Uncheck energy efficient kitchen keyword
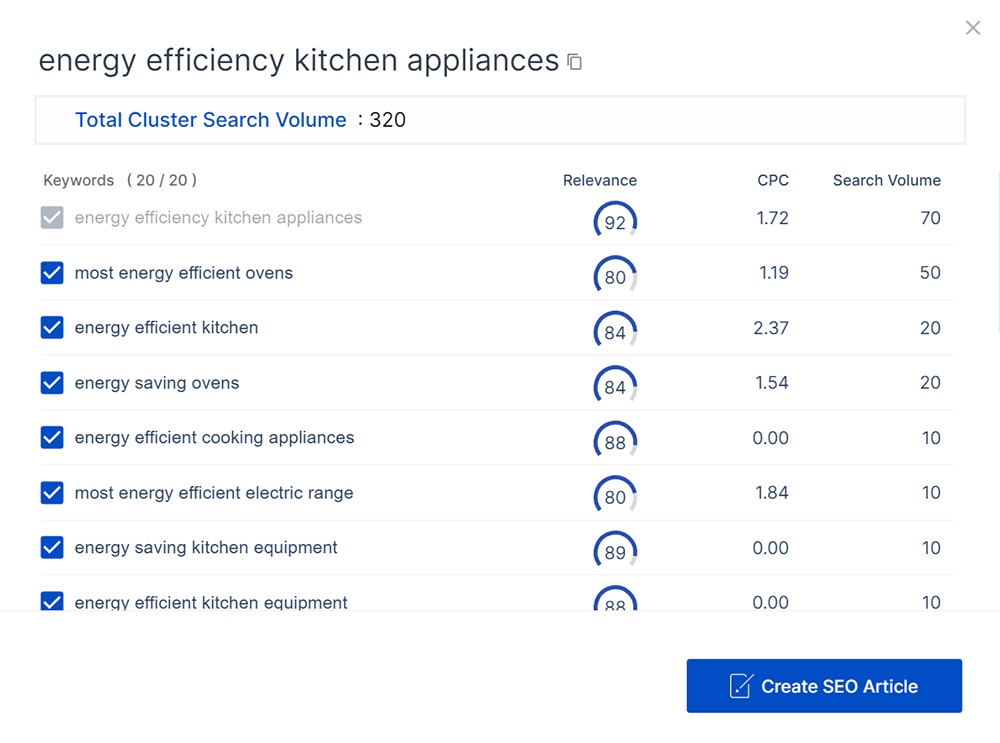The image size is (1000, 743). (52, 327)
